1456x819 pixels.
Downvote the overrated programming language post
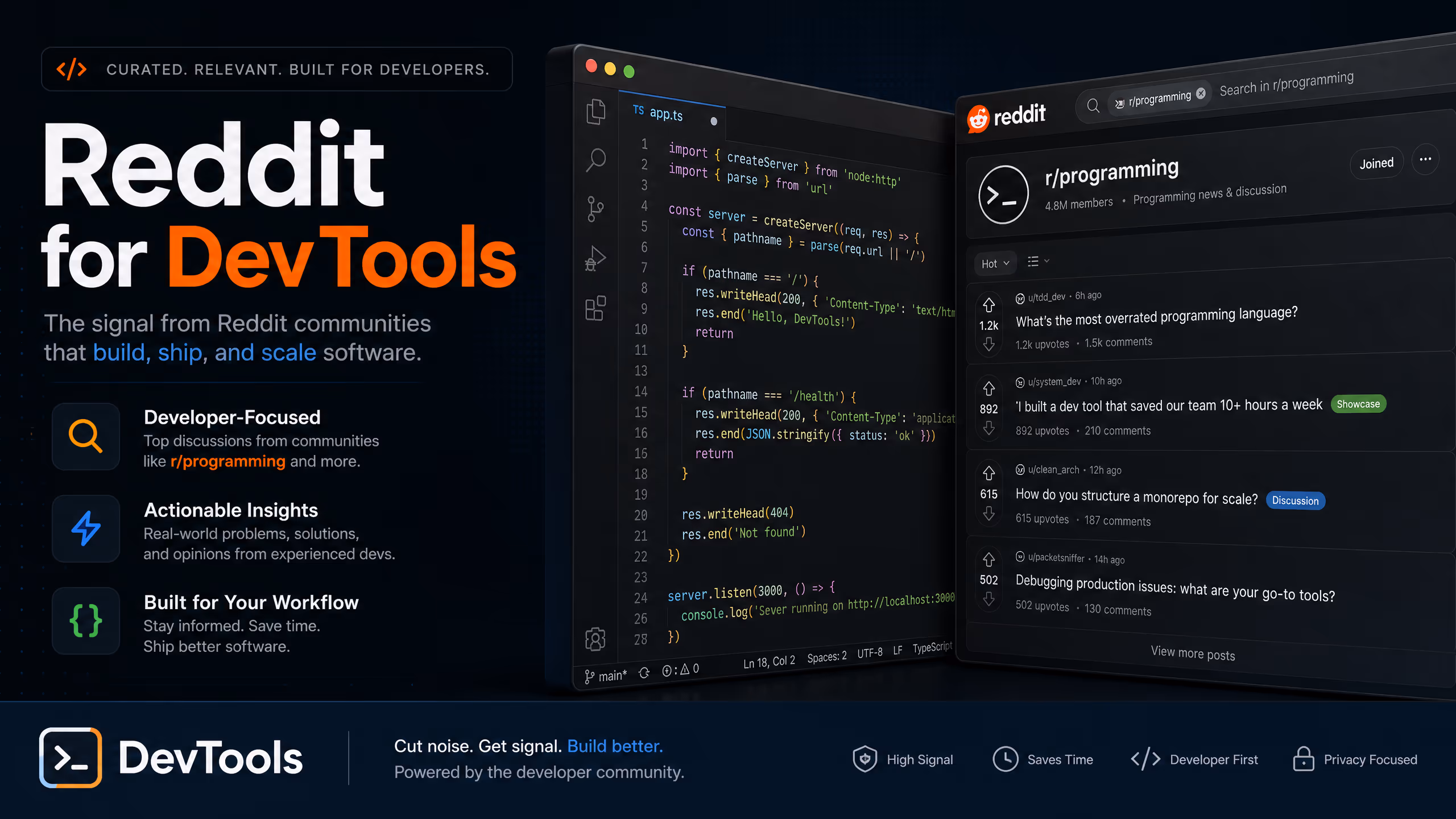[x=988, y=345]
